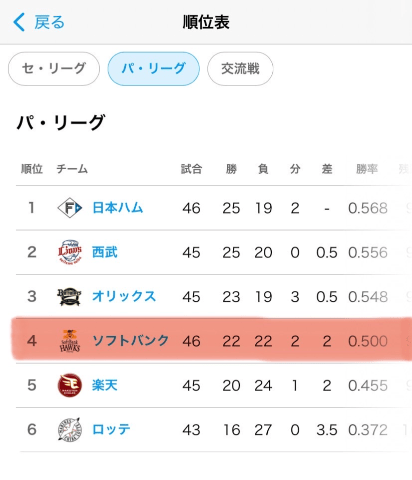Viewport: 412px width, 480px height.
Task: Click the 勝率 column header
Action: (367, 169)
